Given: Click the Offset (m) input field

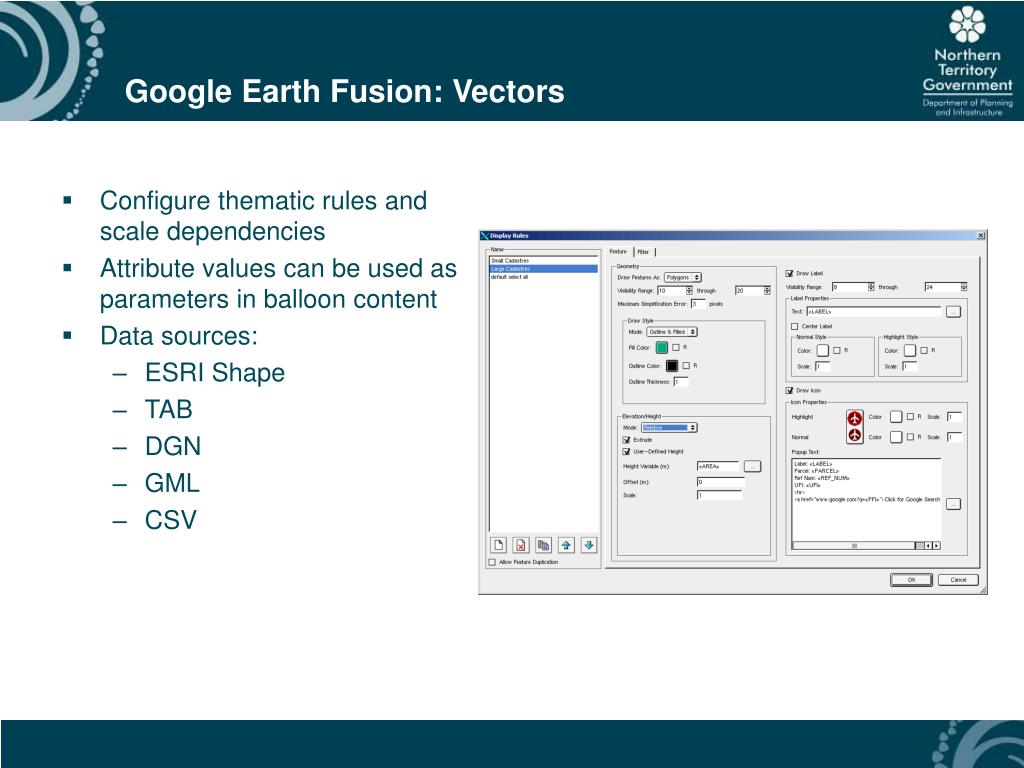Looking at the screenshot, I should pos(720,482).
